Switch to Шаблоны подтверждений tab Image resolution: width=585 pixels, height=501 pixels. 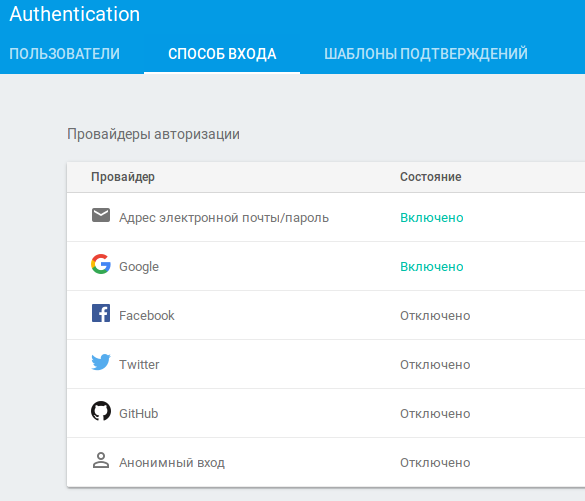click(x=426, y=54)
